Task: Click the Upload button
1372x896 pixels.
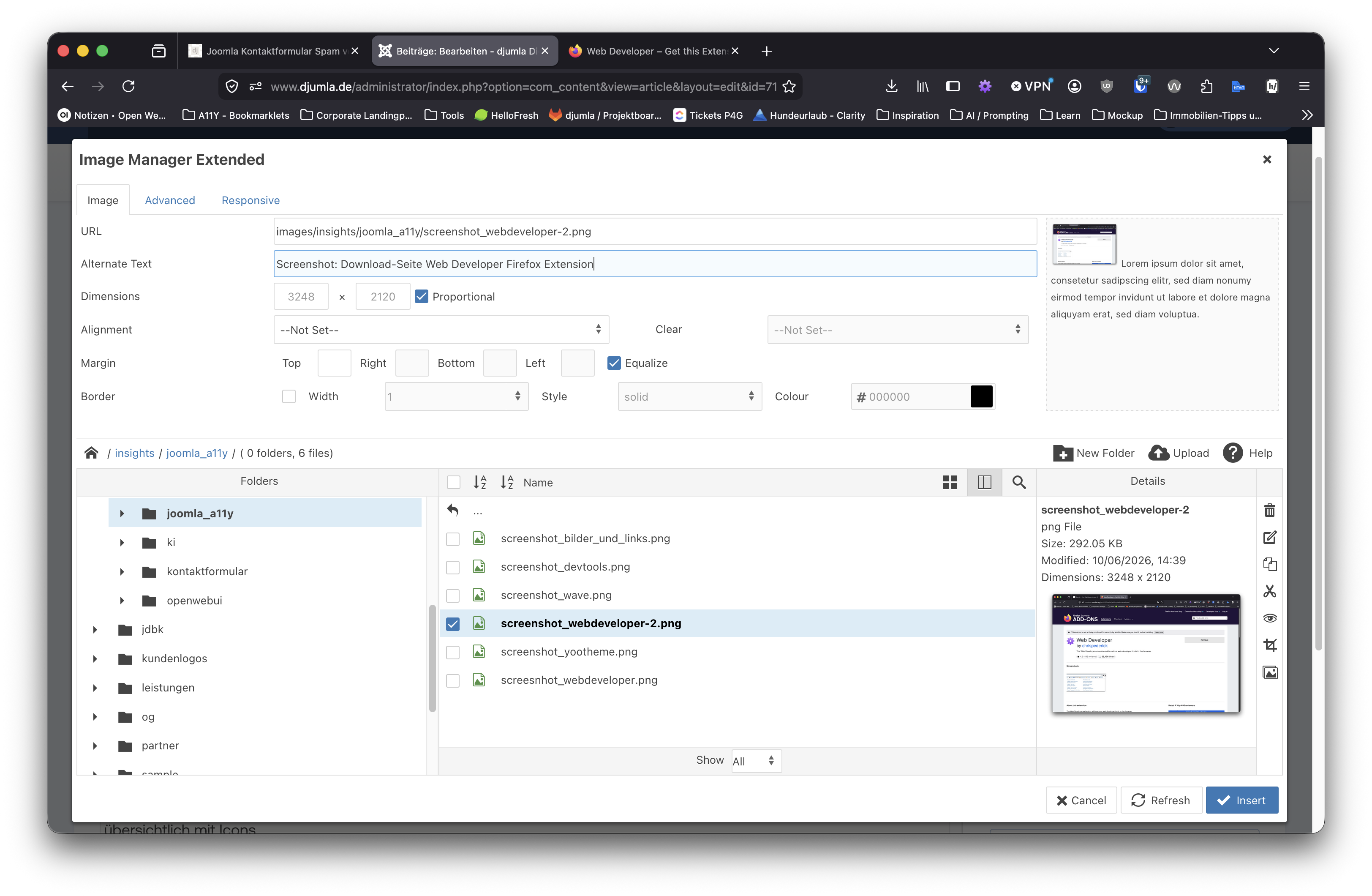Action: tap(1178, 453)
